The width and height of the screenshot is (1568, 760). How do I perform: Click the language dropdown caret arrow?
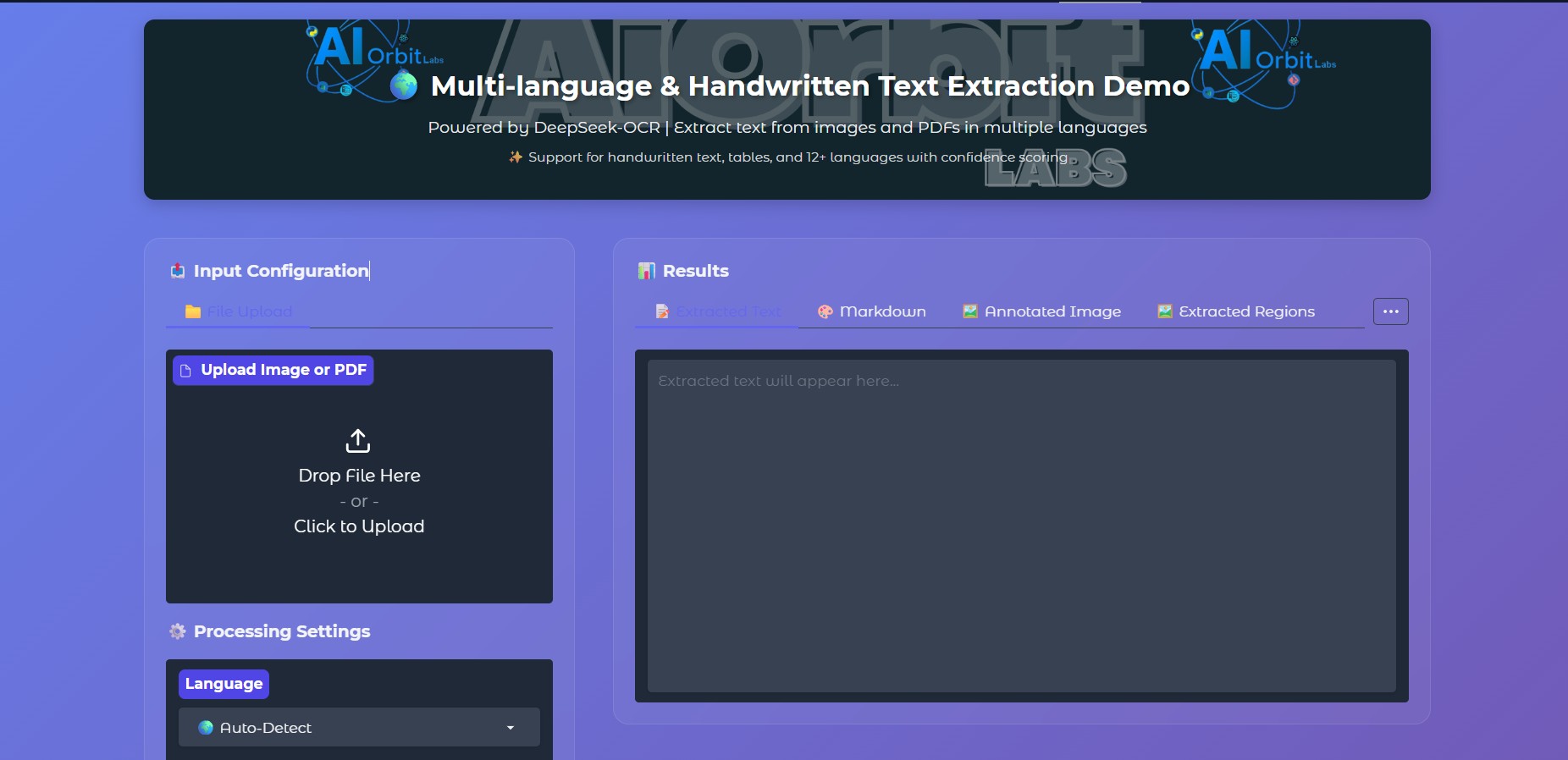click(x=511, y=728)
